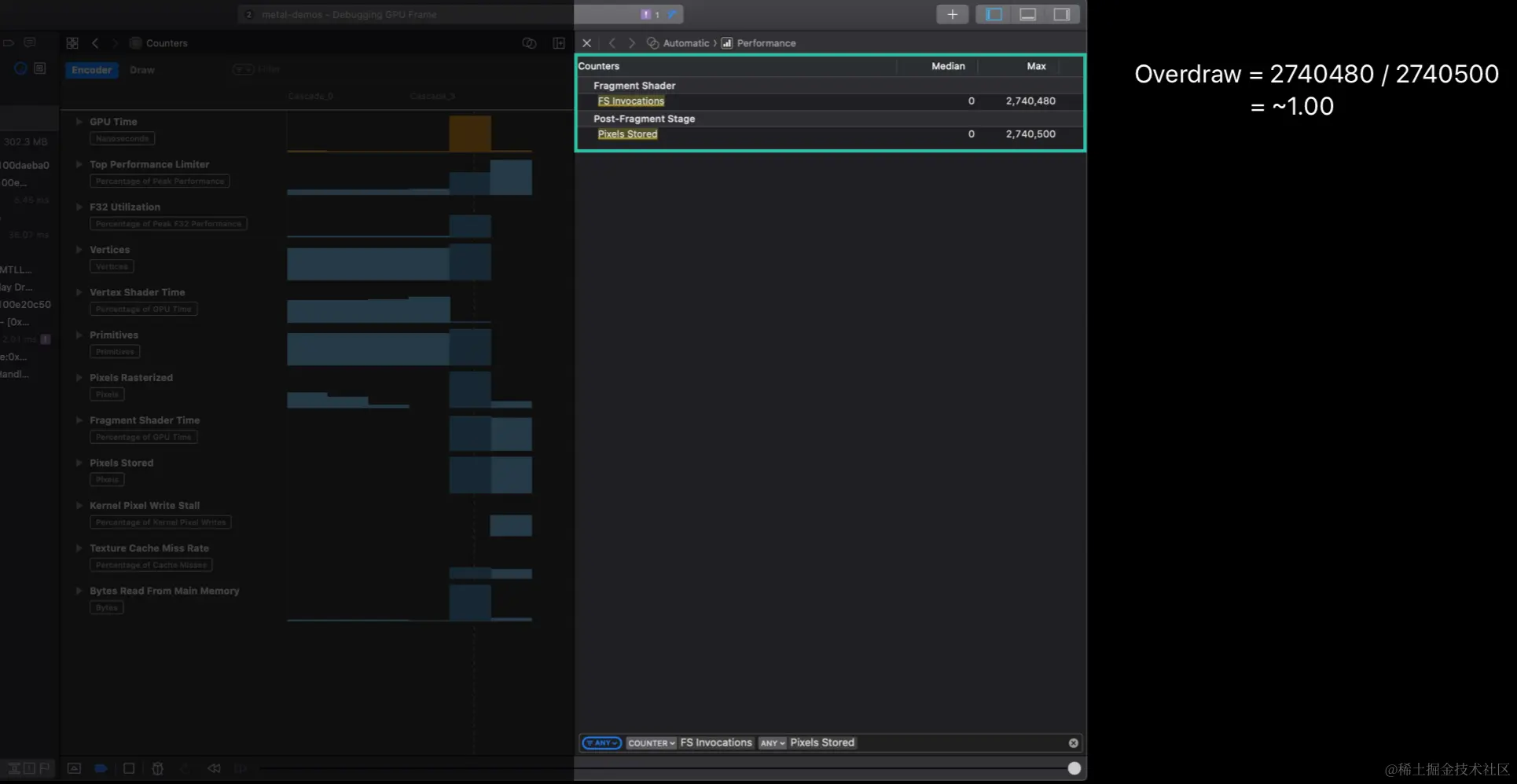The height and width of the screenshot is (784, 1517).
Task: Switch to the Draw tab
Action: pos(142,70)
